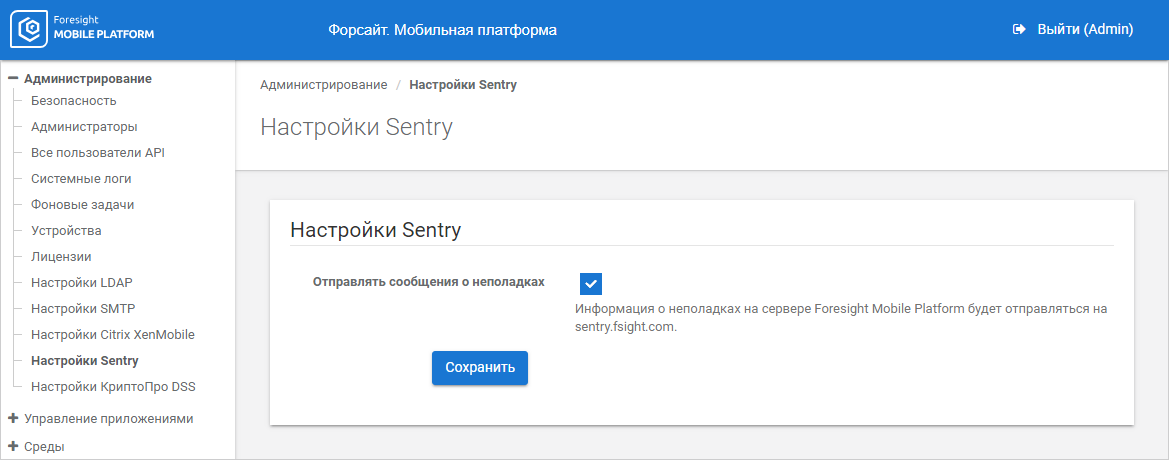Click Администрирование breadcrumb link
Screen dimensions: 1169x460
tap(323, 85)
